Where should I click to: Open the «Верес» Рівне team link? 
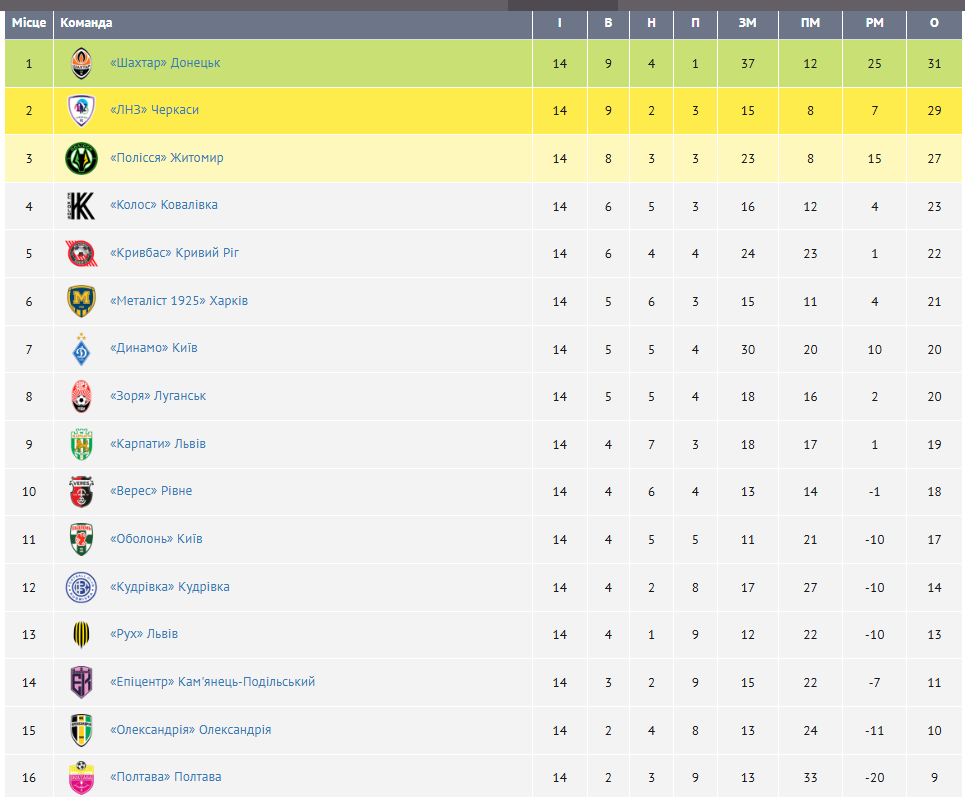click(150, 491)
